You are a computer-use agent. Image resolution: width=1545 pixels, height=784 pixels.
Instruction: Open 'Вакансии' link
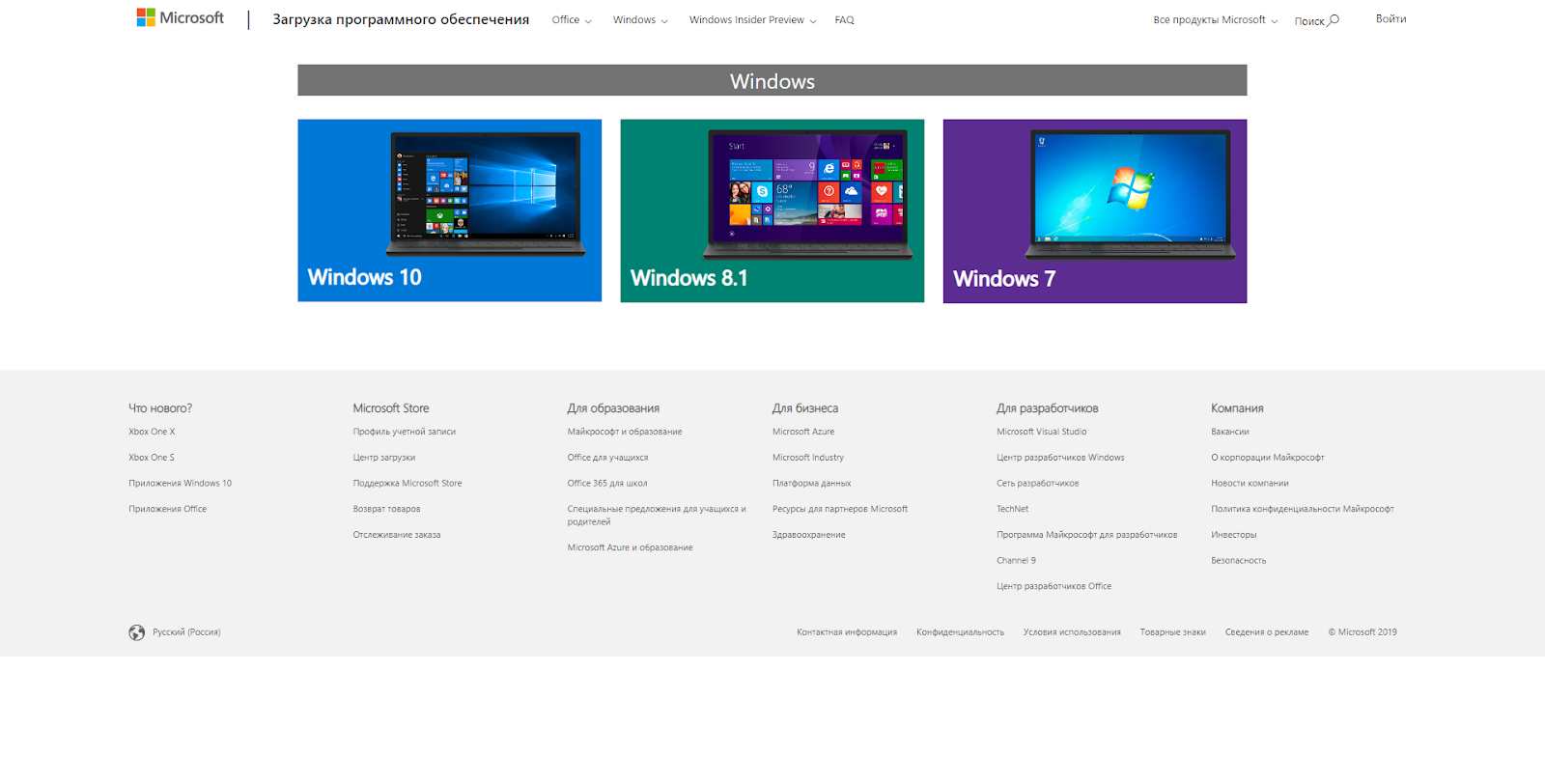click(1230, 432)
